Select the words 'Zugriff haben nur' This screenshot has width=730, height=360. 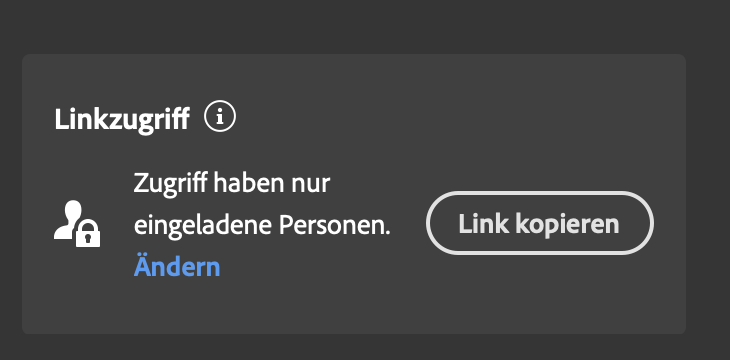pyautogui.click(x=232, y=183)
